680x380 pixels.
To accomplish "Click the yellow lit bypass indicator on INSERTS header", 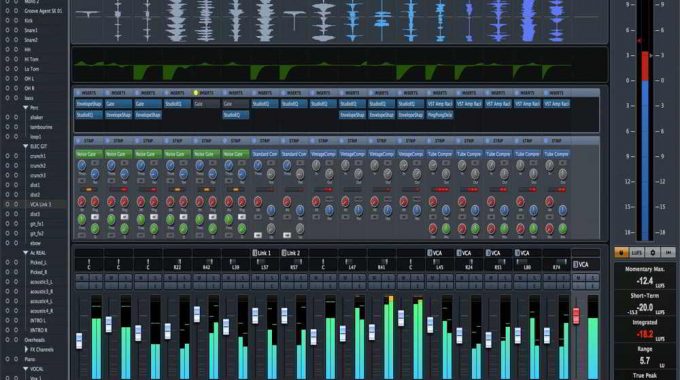I will click(196, 93).
